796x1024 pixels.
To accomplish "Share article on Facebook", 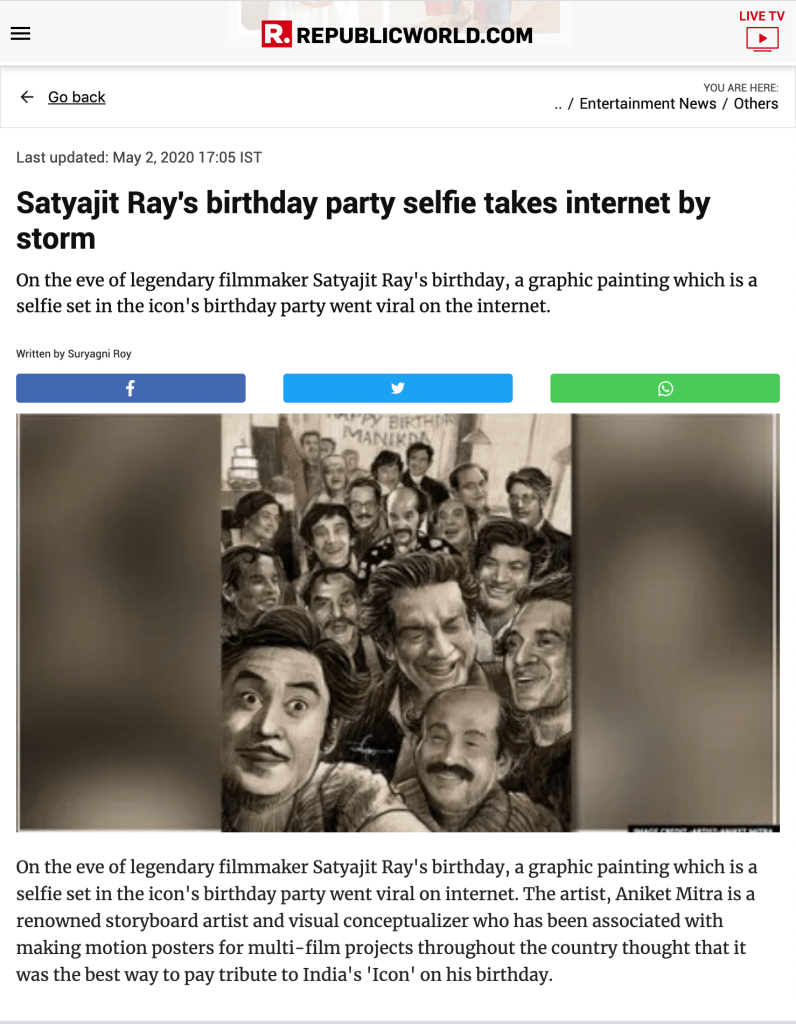I will coord(130,388).
